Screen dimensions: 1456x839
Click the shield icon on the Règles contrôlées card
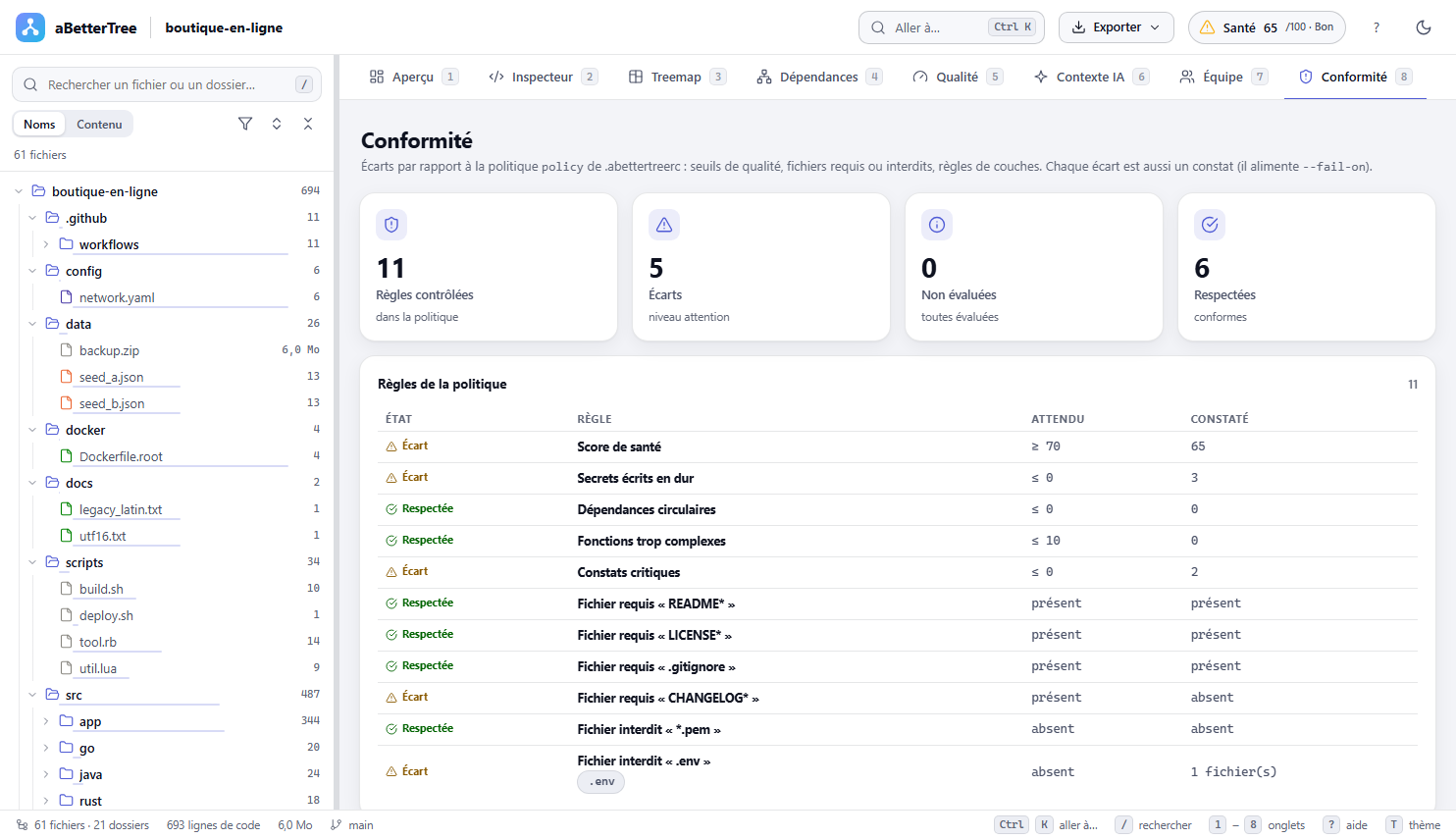pos(391,225)
